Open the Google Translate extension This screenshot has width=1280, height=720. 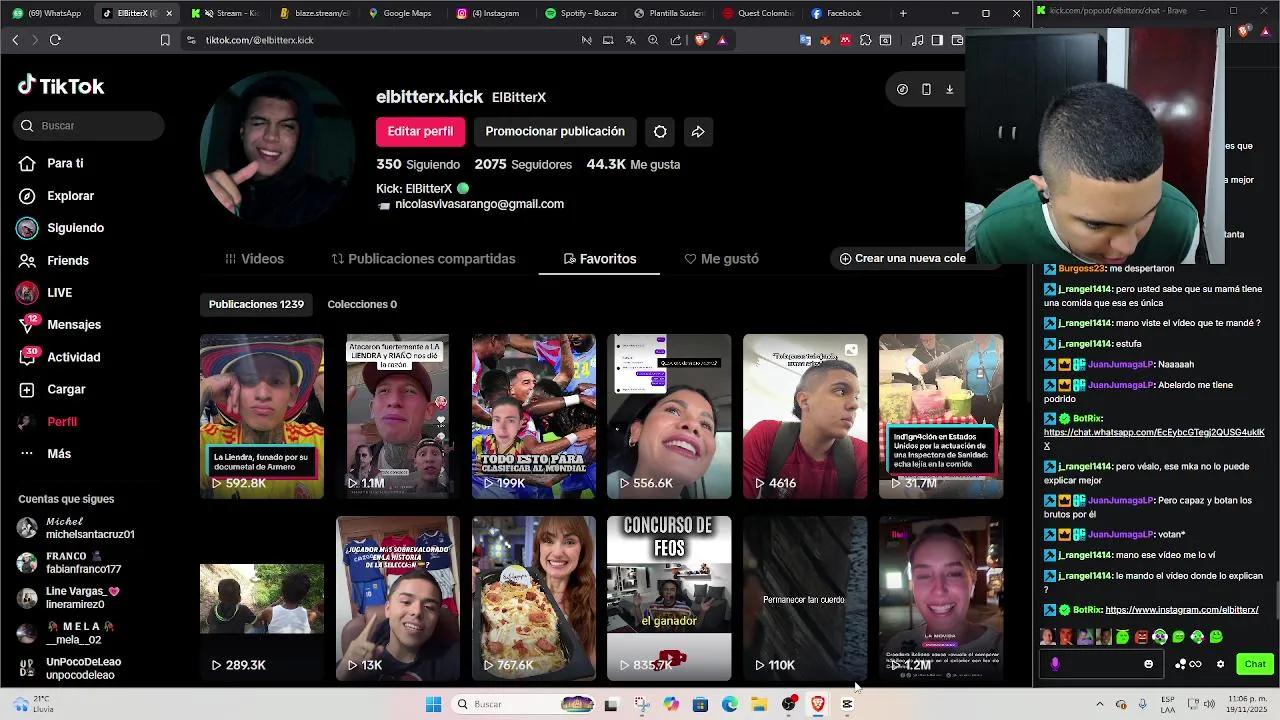[x=805, y=40]
